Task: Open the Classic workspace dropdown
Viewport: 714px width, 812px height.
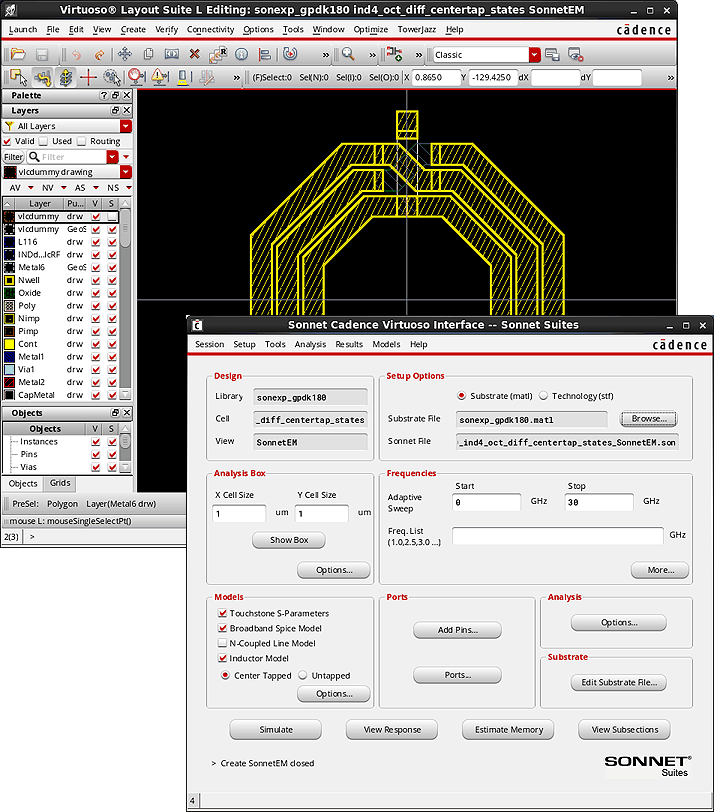Action: pos(534,54)
